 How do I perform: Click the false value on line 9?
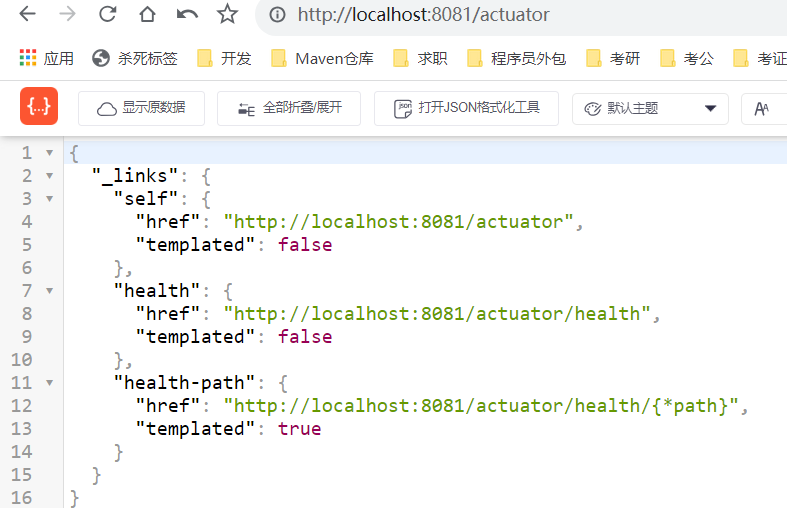pyautogui.click(x=305, y=337)
